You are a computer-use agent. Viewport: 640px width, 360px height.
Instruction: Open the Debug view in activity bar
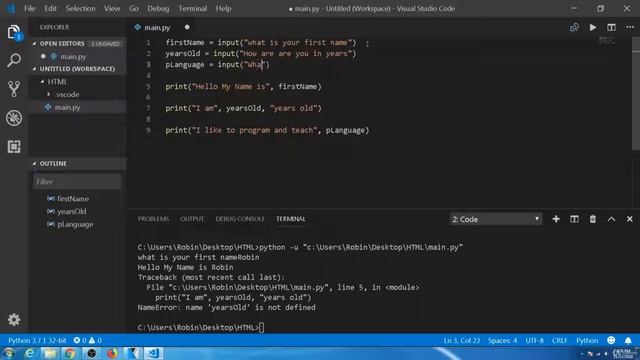(14, 118)
